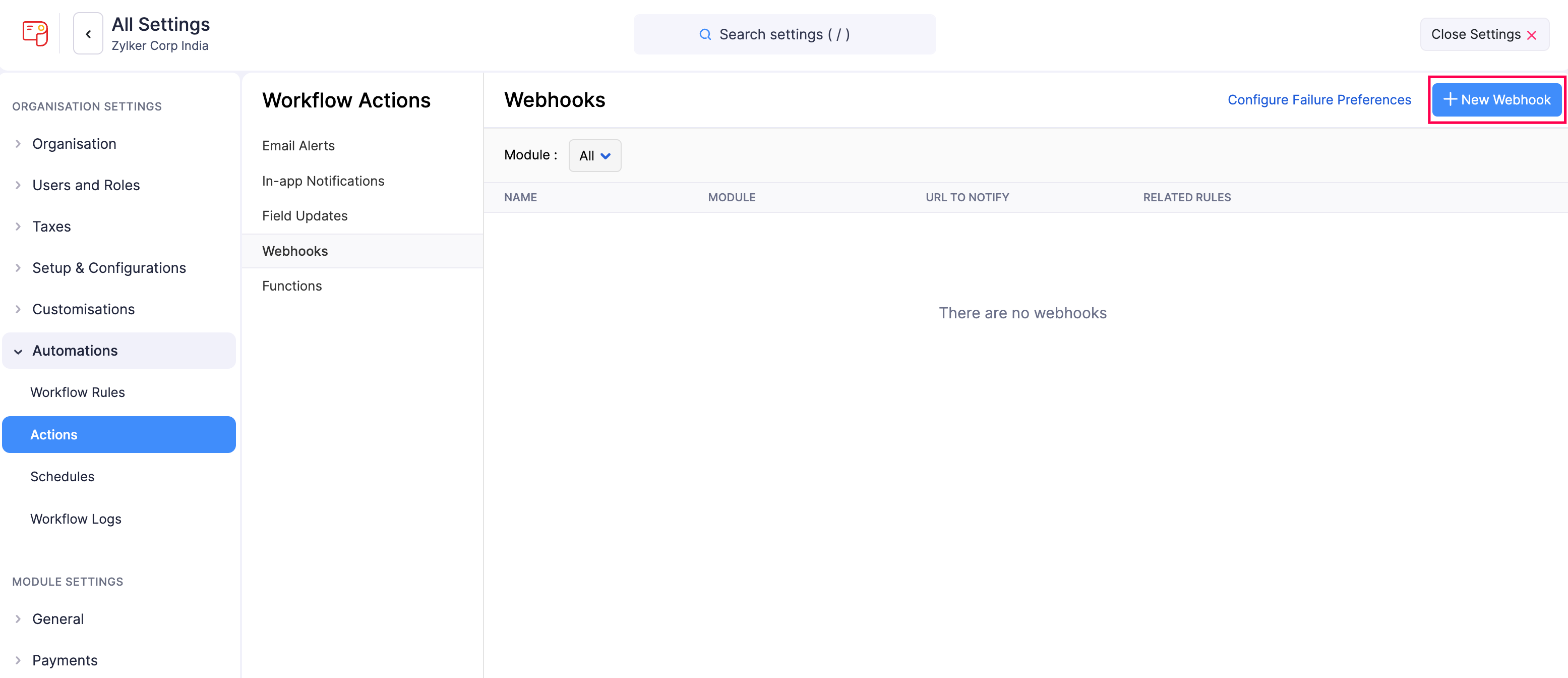Open Workflow Logs in sidebar
The image size is (1568, 678).
click(x=76, y=519)
